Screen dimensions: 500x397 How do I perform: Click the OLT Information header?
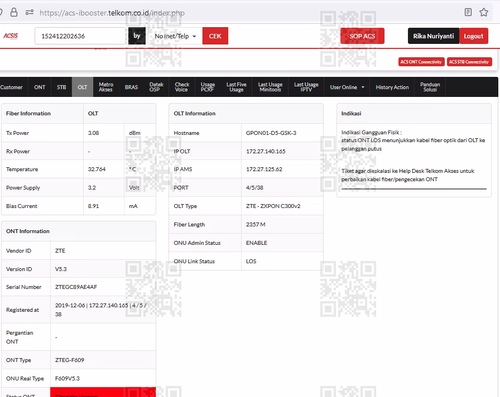click(x=194, y=114)
